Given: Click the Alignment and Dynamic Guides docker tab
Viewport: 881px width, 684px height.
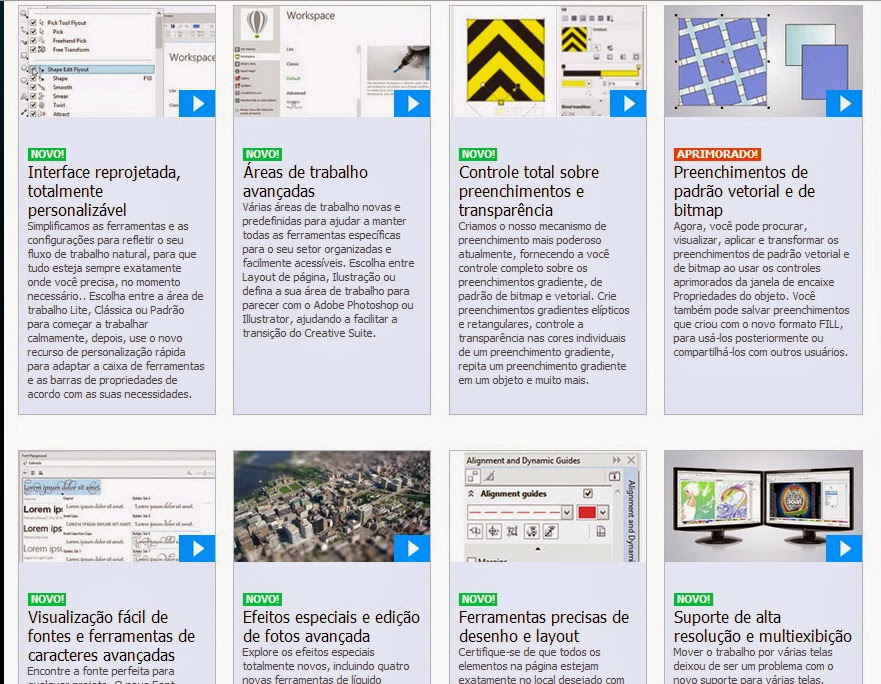Looking at the screenshot, I should [631, 513].
